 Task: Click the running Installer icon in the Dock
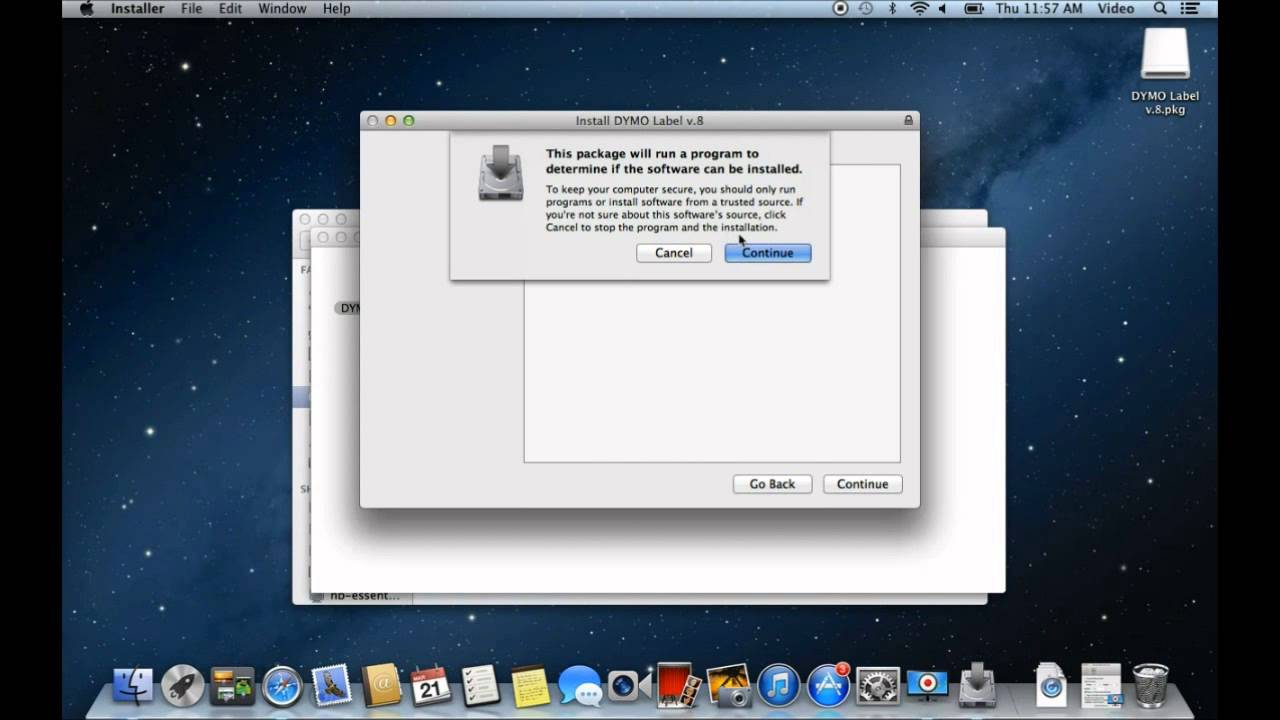[x=977, y=686]
